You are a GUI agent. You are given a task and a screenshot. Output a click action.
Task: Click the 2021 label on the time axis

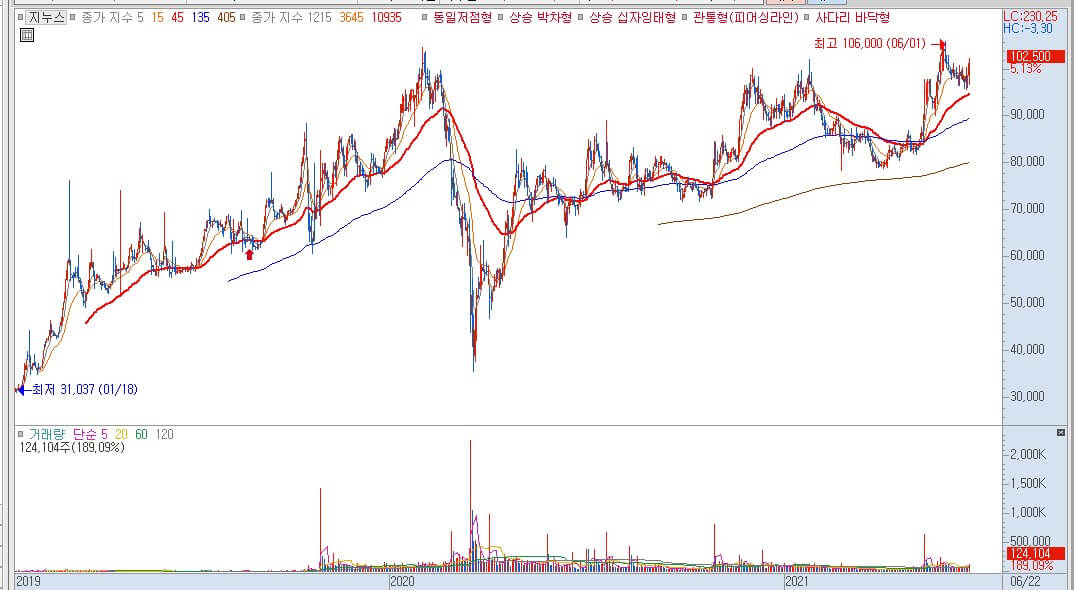(x=797, y=582)
